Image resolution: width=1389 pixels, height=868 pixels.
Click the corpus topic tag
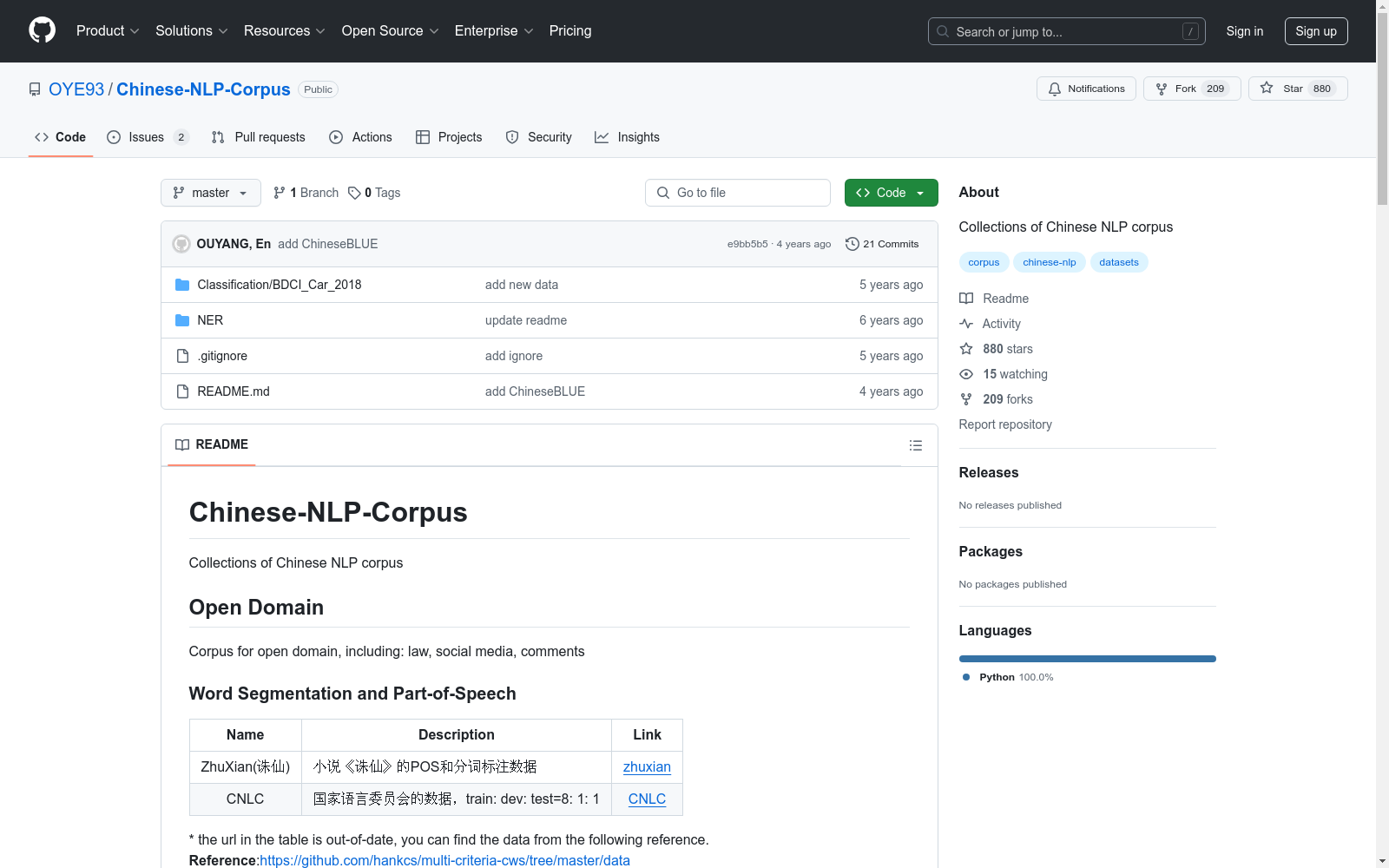[984, 262]
